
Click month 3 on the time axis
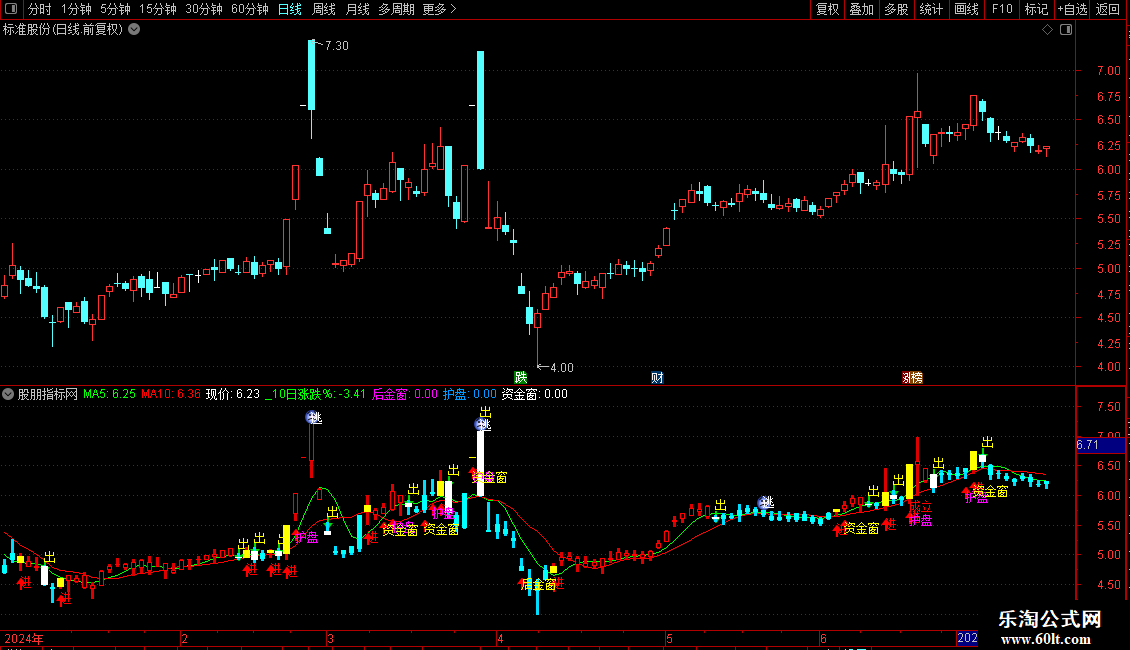coord(330,639)
